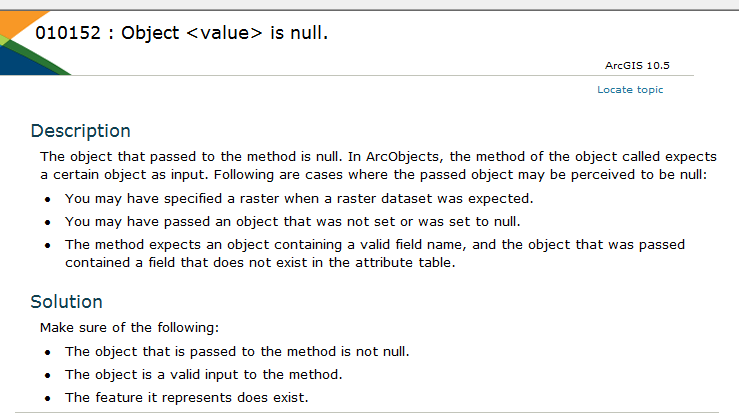This screenshot has height=417, width=739.
Task: Click 'The object is a valid input' bullet
Action: (x=203, y=374)
